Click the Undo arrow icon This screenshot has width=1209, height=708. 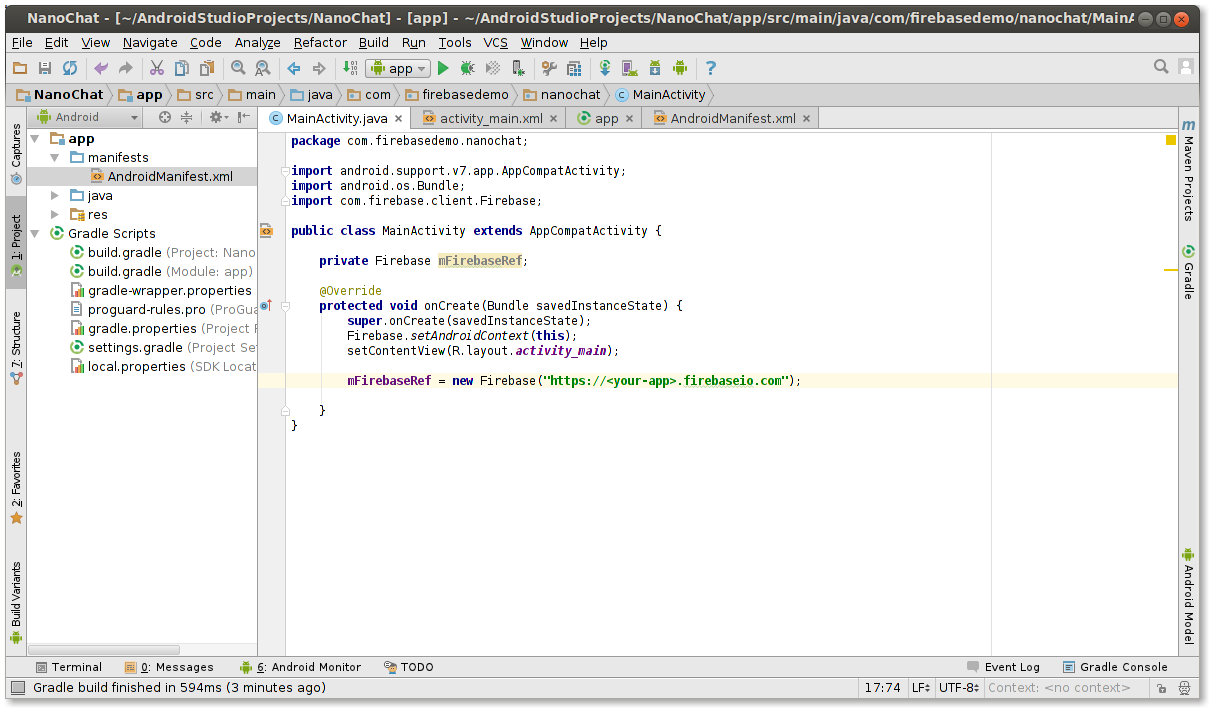[100, 68]
